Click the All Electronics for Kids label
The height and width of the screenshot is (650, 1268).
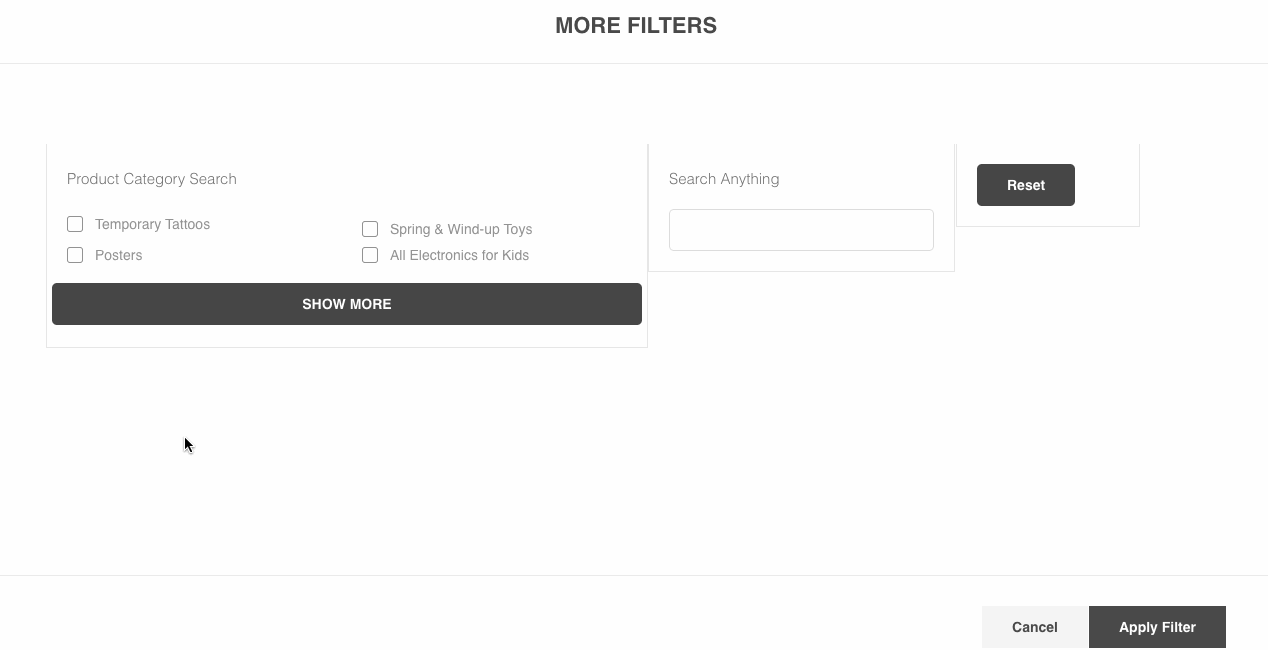click(459, 255)
